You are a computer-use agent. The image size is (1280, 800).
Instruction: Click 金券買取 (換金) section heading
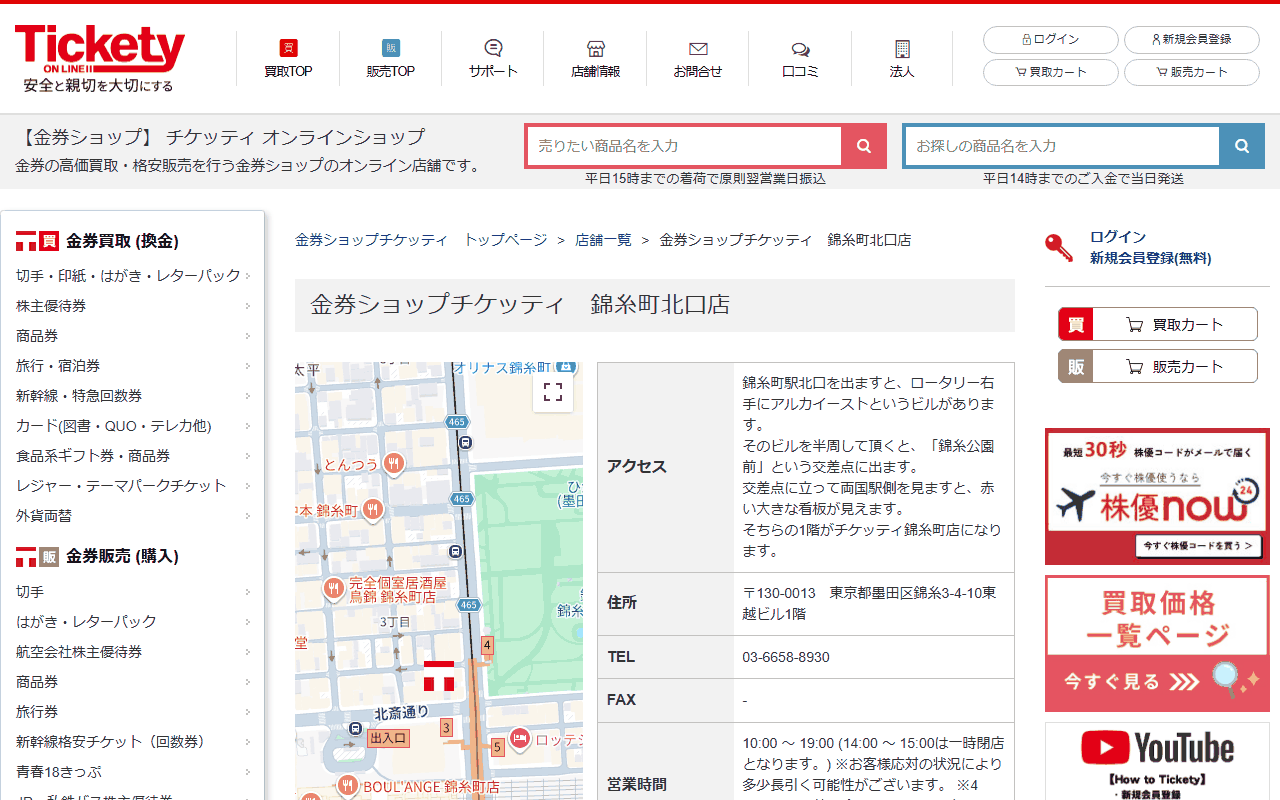pyautogui.click(x=97, y=241)
